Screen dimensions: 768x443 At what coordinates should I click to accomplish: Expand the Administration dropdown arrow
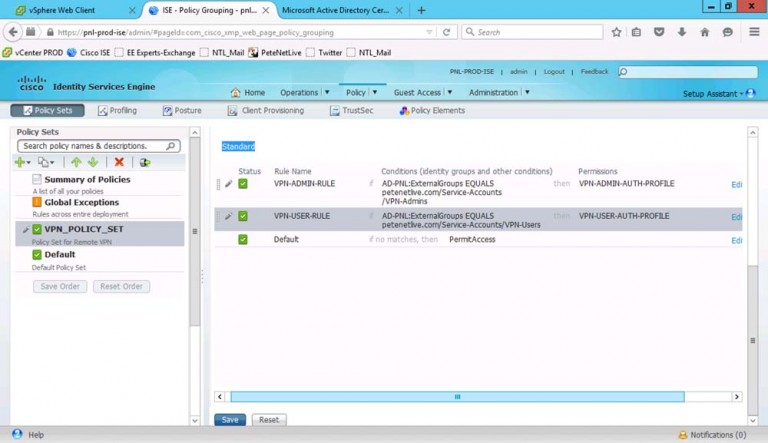pyautogui.click(x=527, y=92)
